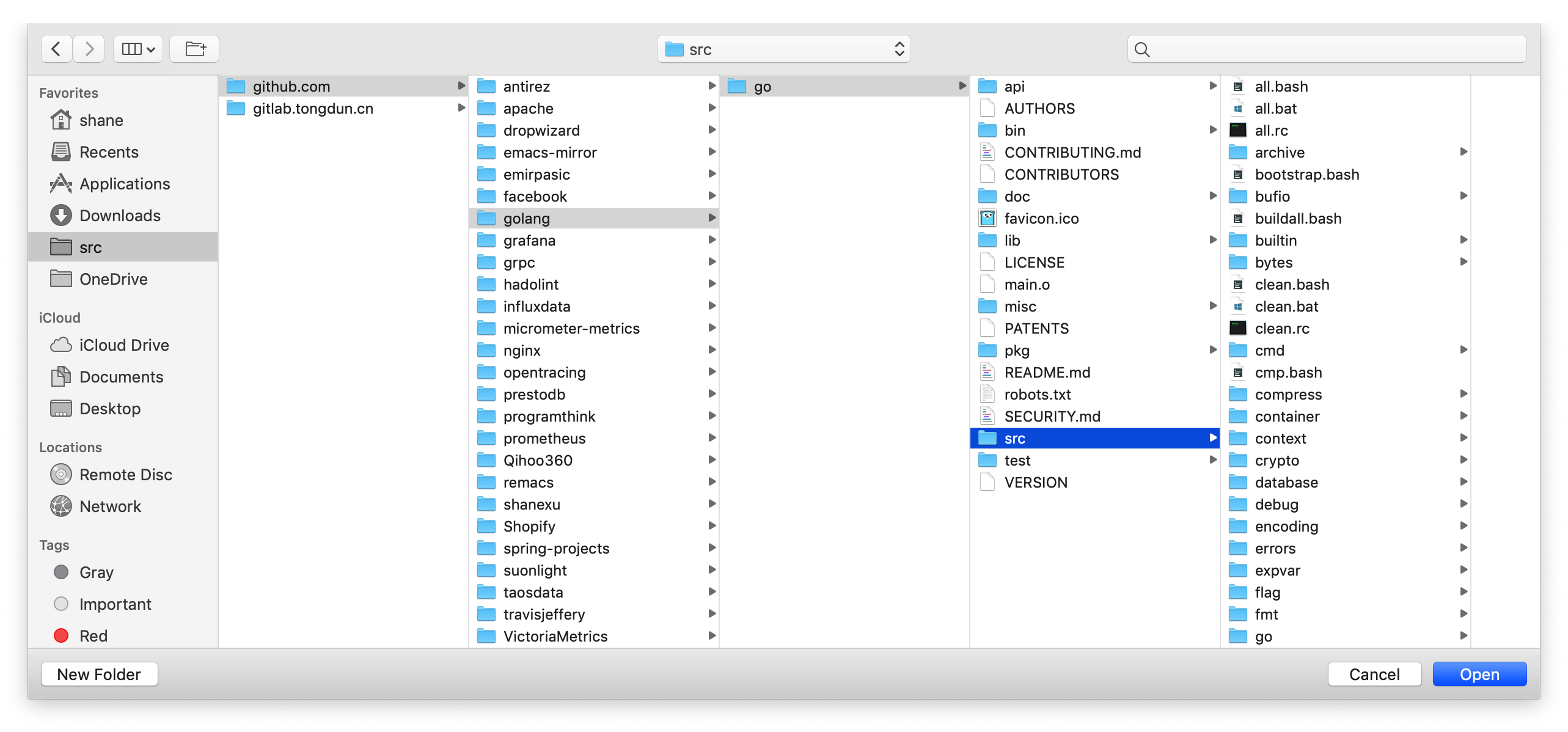Expand the crypto folder arrow
The image size is (1568, 732).
[1463, 460]
